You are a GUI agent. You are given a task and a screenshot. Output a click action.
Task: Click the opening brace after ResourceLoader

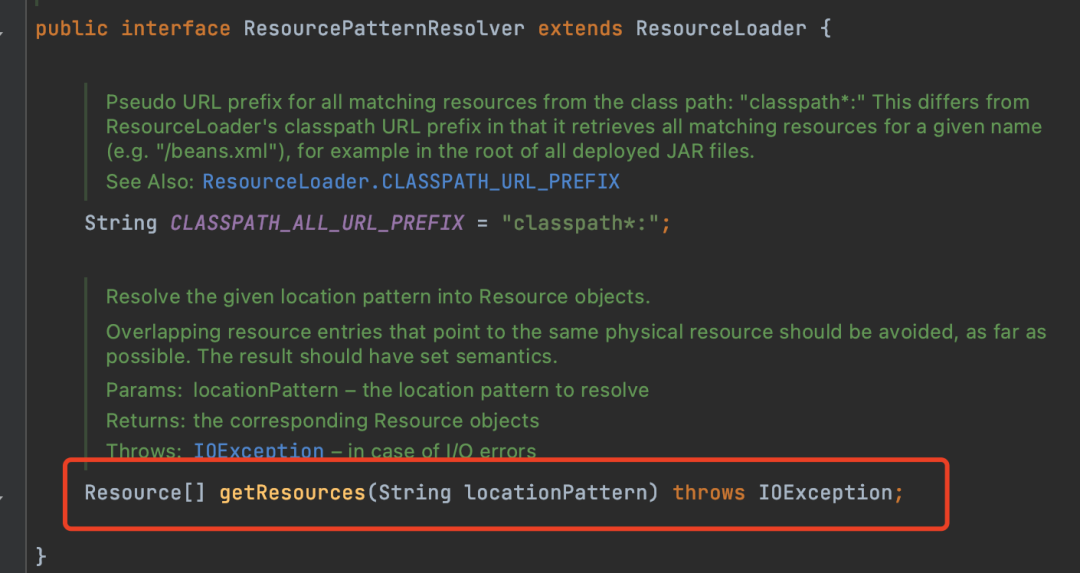pos(825,29)
